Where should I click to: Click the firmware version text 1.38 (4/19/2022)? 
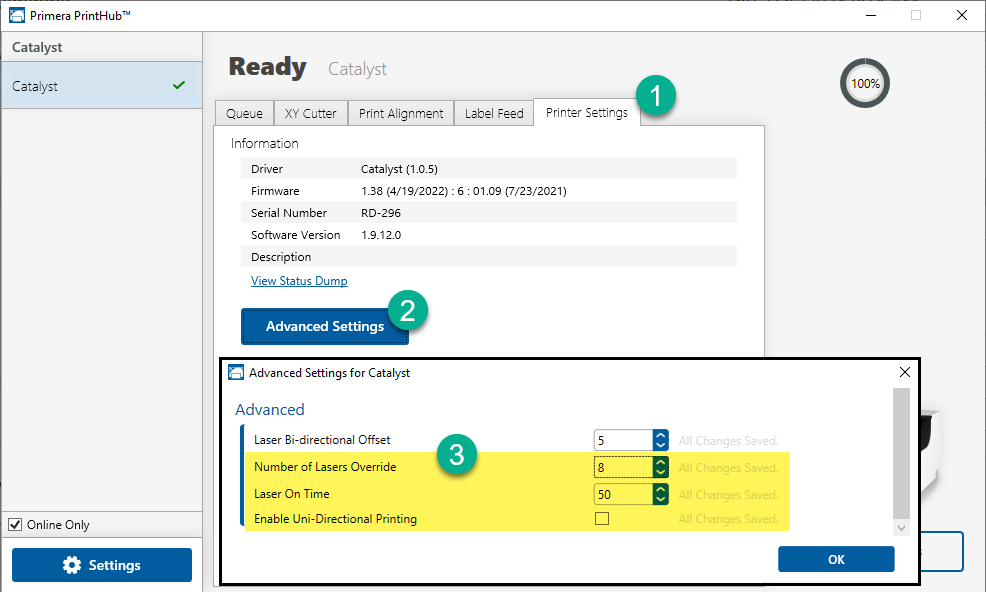[x=407, y=191]
